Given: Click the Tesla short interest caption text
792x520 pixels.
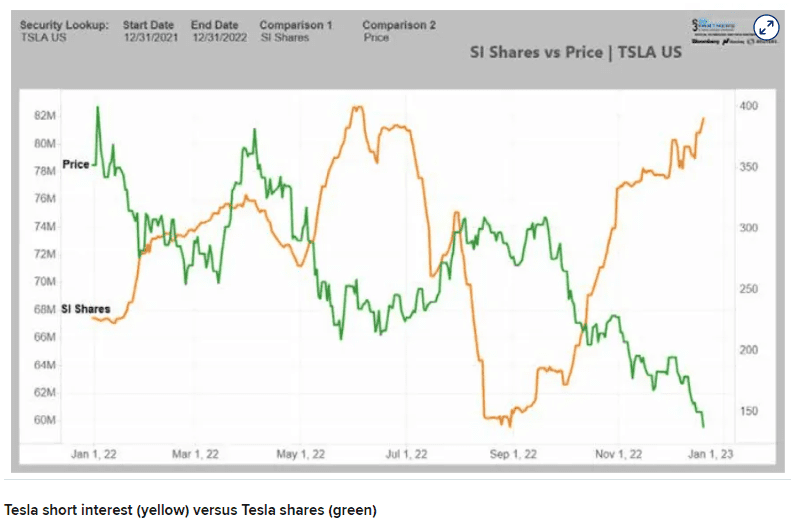Looking at the screenshot, I should (x=190, y=511).
